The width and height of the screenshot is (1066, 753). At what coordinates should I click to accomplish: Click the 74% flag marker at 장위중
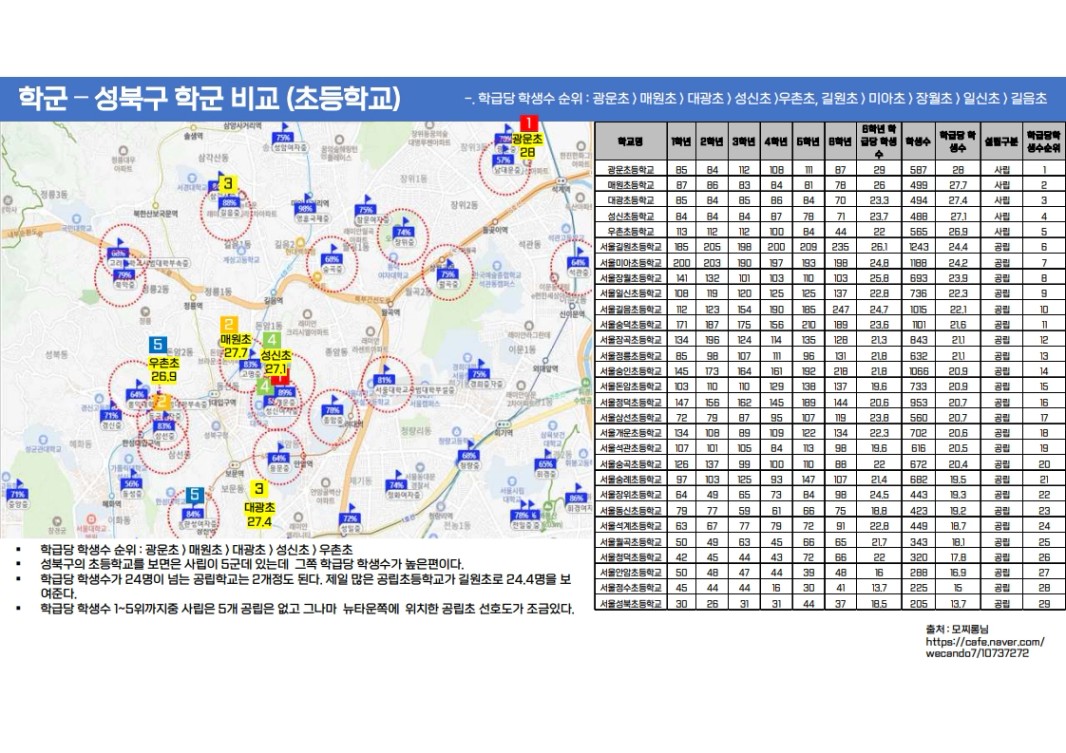click(404, 231)
